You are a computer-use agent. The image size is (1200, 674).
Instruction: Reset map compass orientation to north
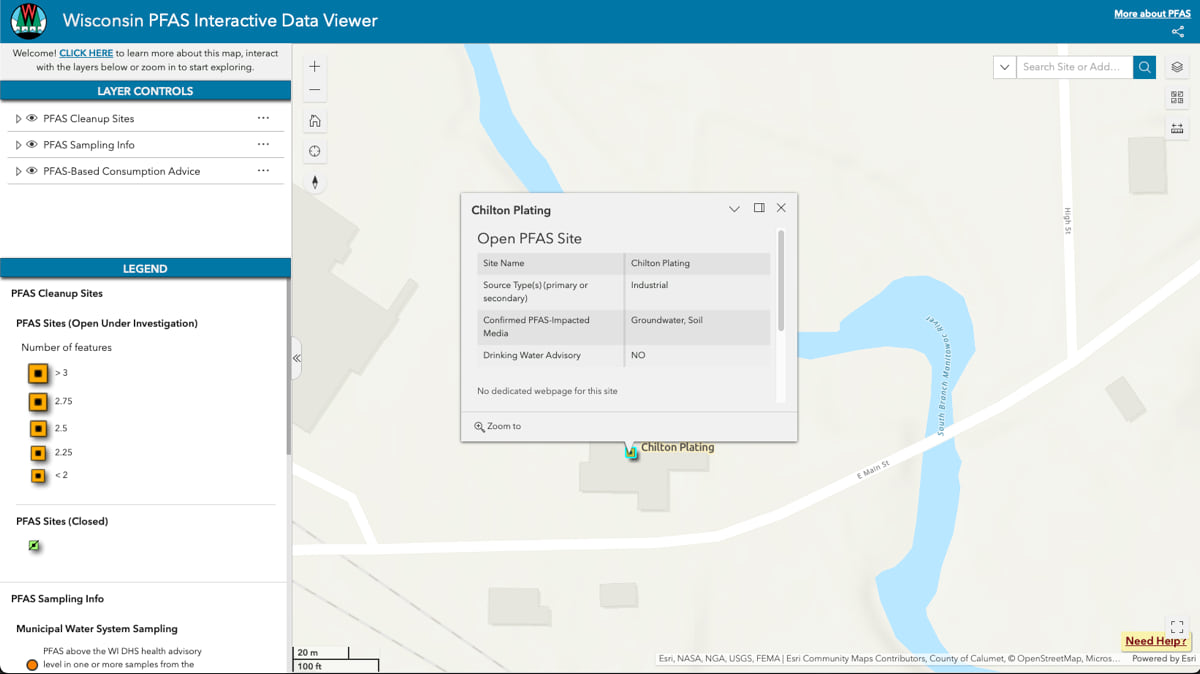tap(315, 182)
